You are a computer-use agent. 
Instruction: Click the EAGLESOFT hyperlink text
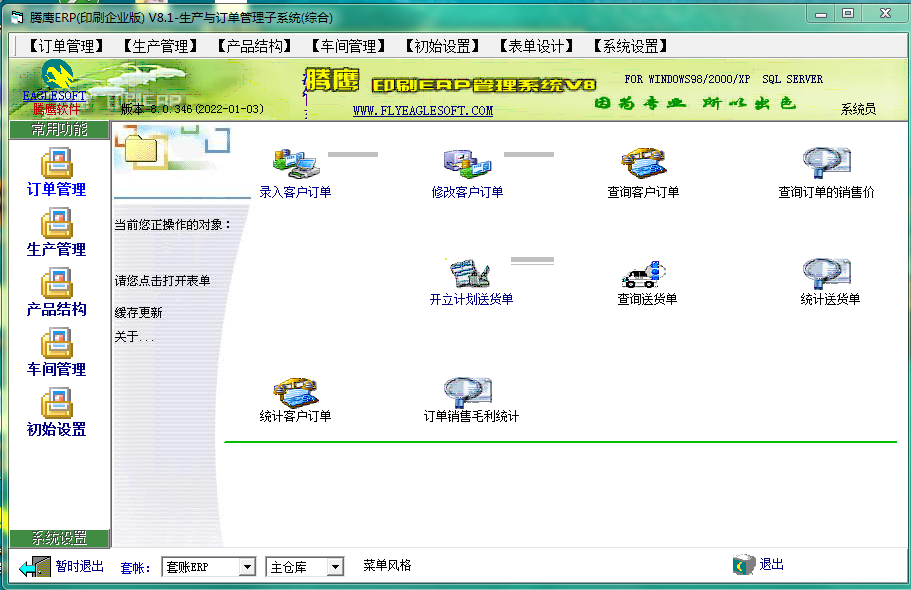pos(54,96)
